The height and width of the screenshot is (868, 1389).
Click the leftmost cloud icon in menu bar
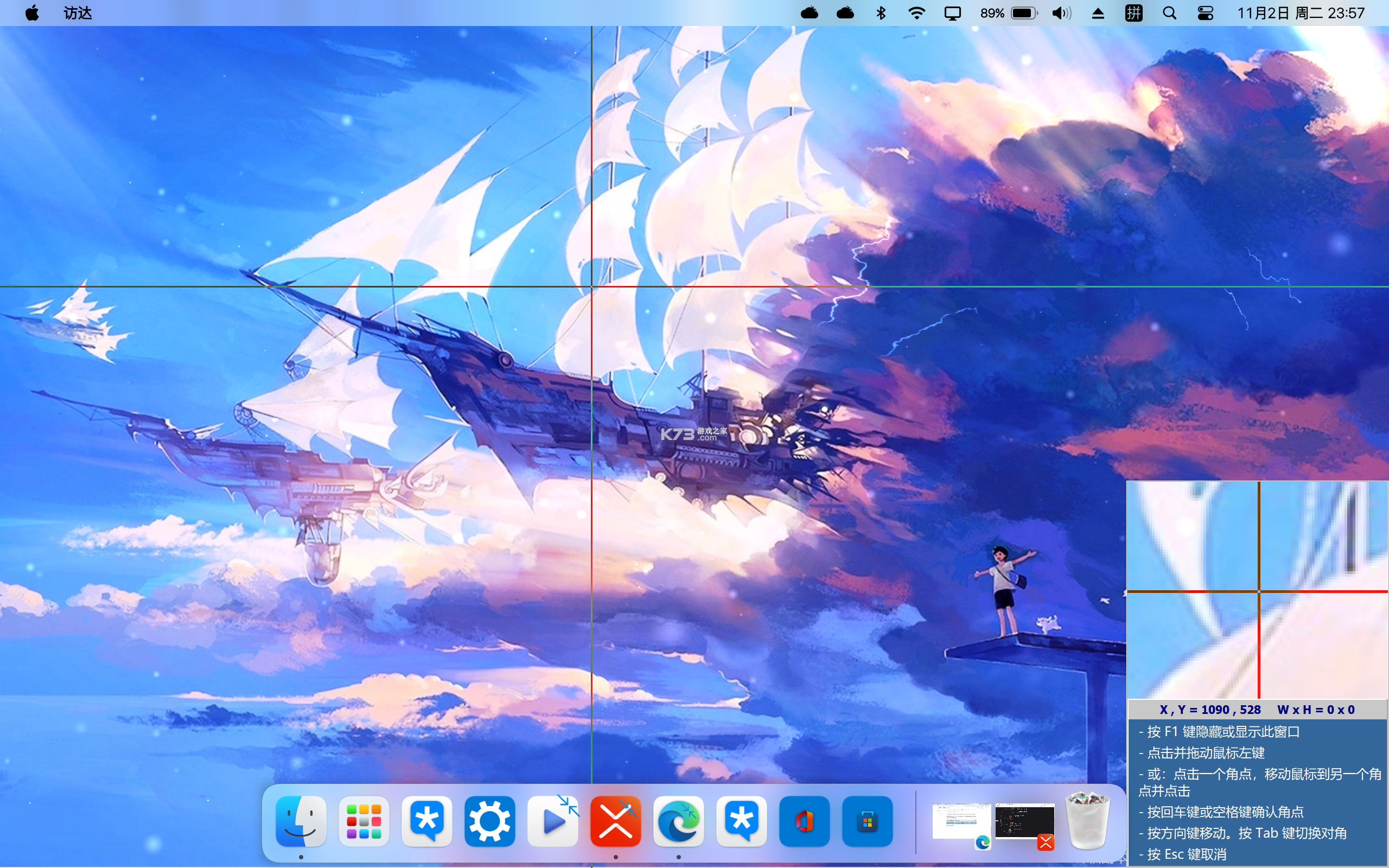[810, 12]
